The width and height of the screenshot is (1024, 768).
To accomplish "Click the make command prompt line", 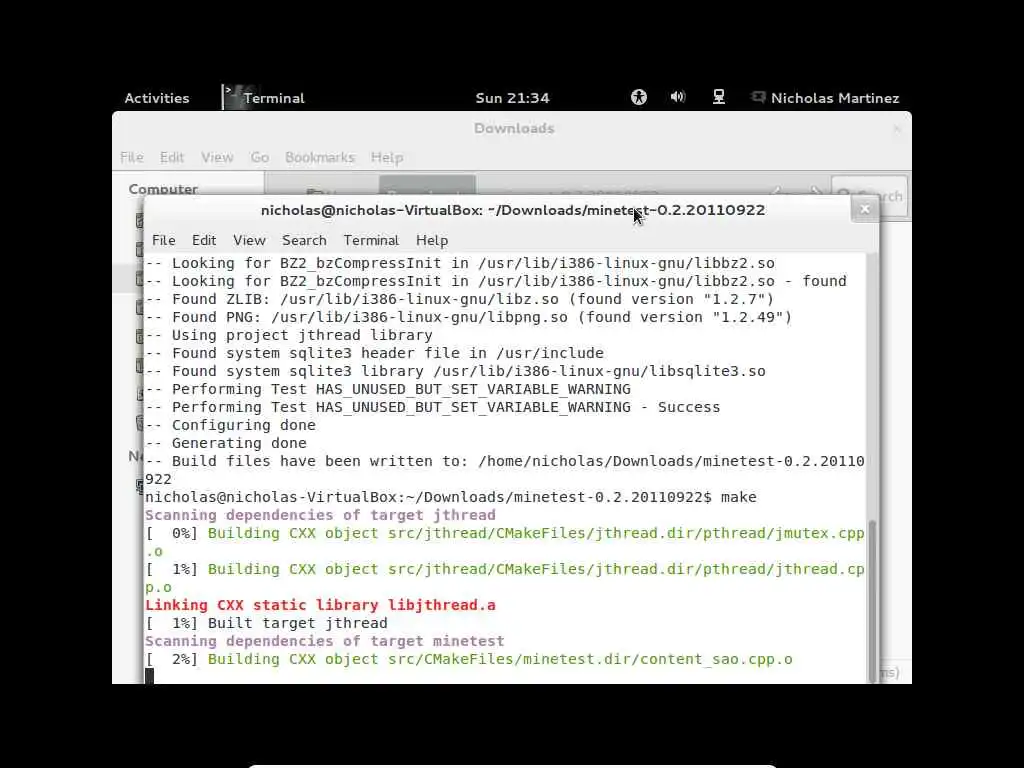I will coord(451,497).
